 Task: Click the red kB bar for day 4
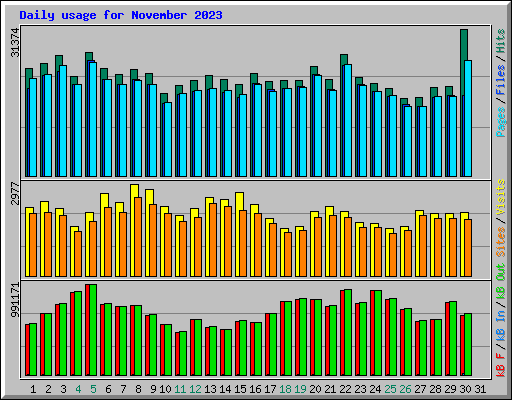click(x=72, y=334)
